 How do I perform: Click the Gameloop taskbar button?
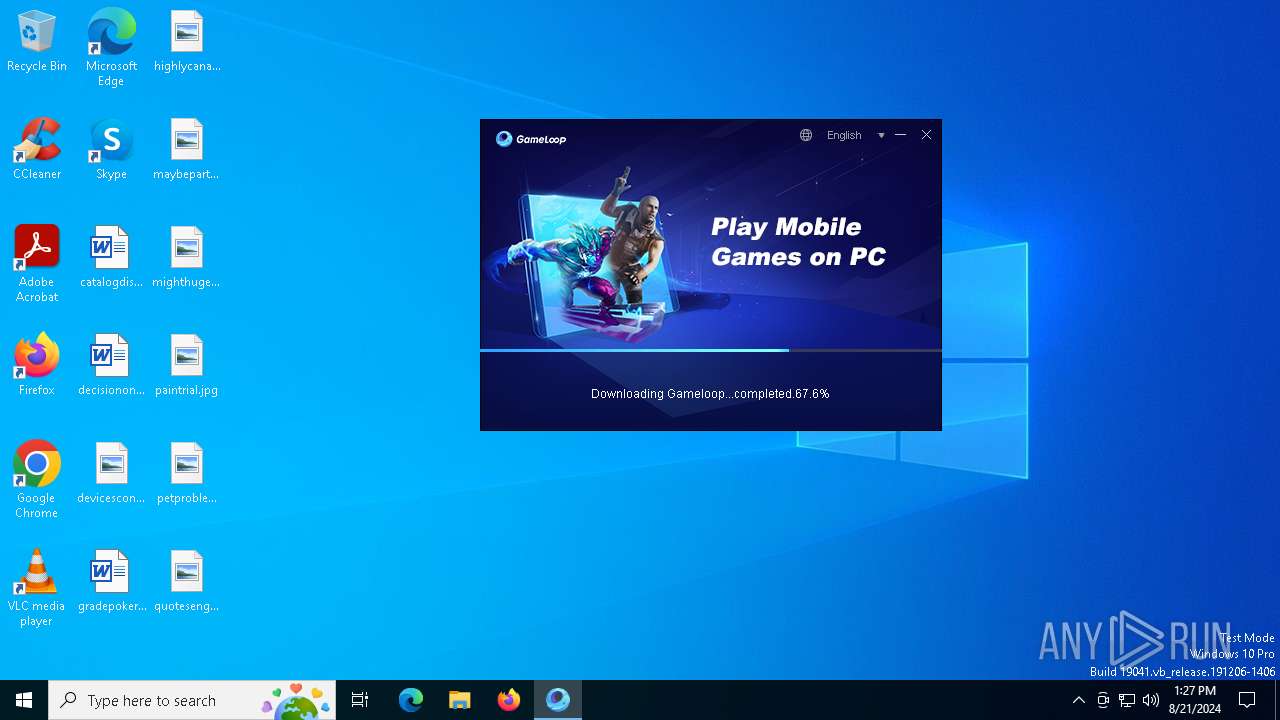coord(558,700)
